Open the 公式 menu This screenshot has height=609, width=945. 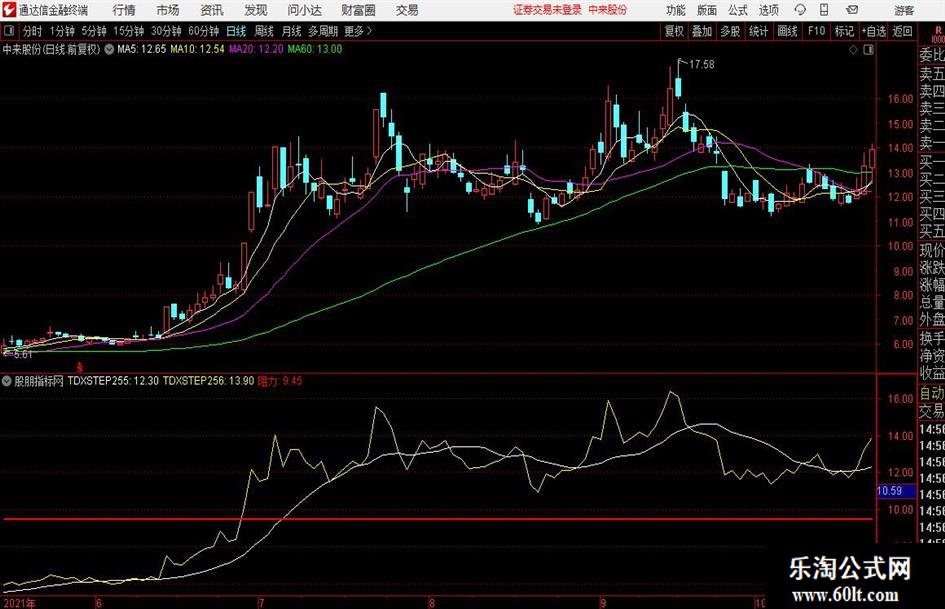(x=738, y=10)
